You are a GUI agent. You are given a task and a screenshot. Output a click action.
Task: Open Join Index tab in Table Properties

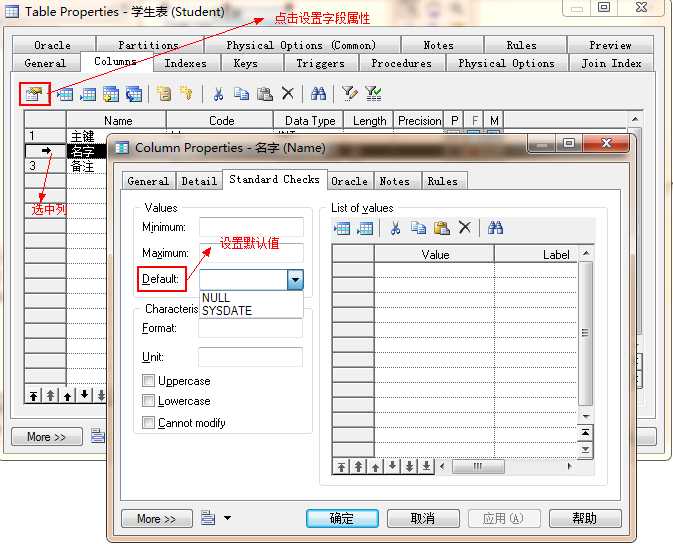point(611,63)
